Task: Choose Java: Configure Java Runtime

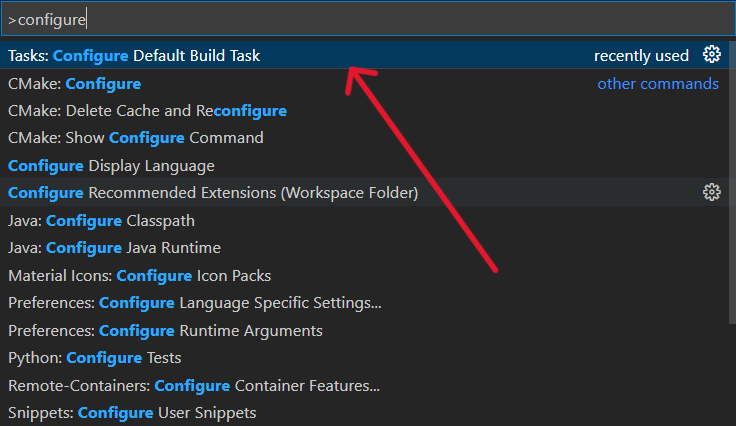Action: pos(114,247)
